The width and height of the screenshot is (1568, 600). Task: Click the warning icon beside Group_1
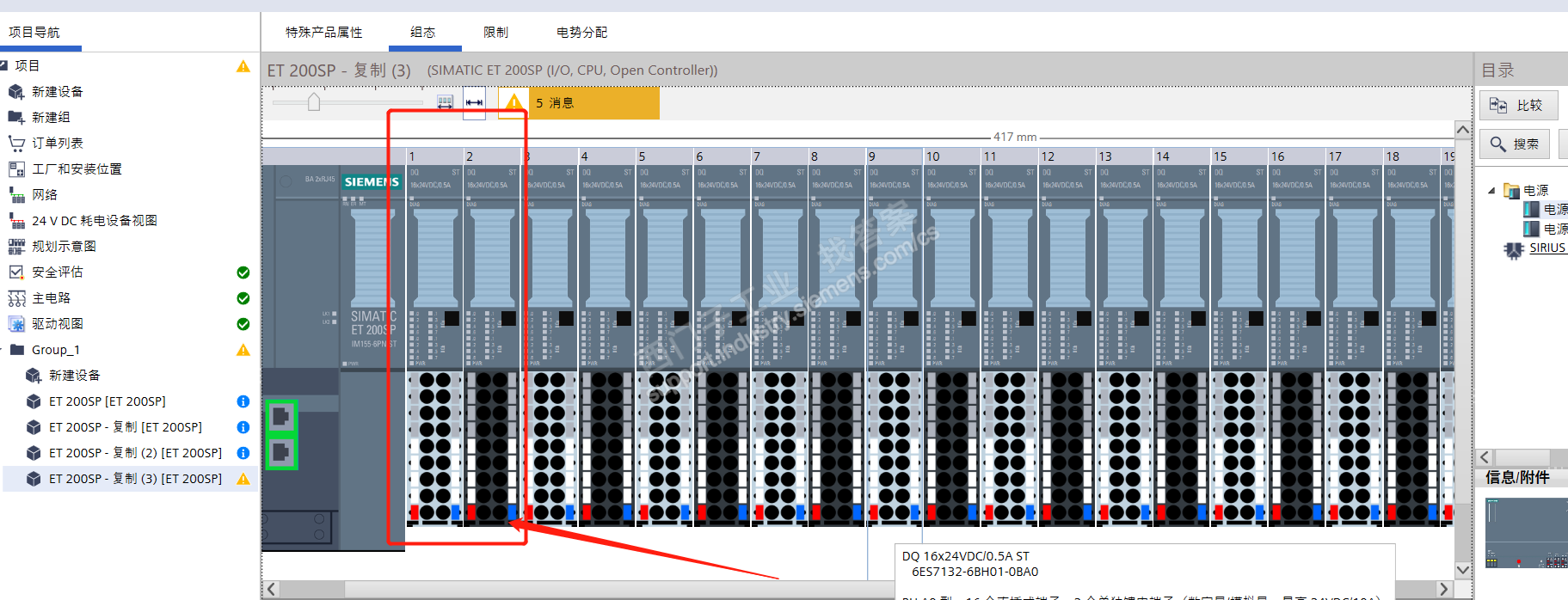[243, 350]
